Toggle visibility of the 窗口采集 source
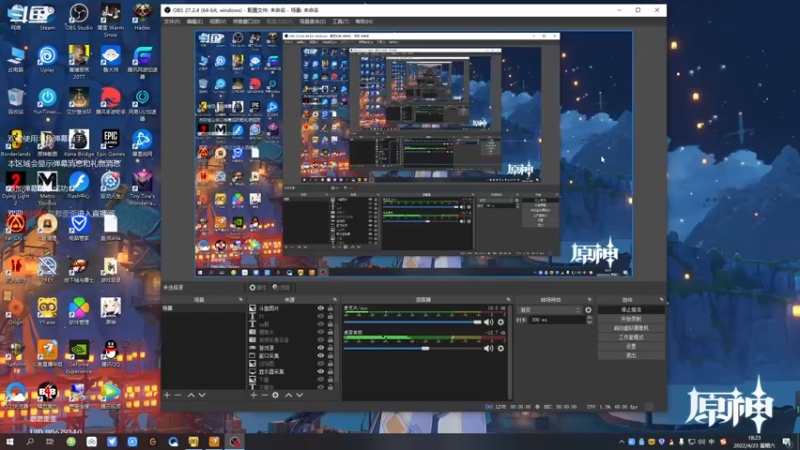The width and height of the screenshot is (800, 450). pyautogui.click(x=320, y=356)
